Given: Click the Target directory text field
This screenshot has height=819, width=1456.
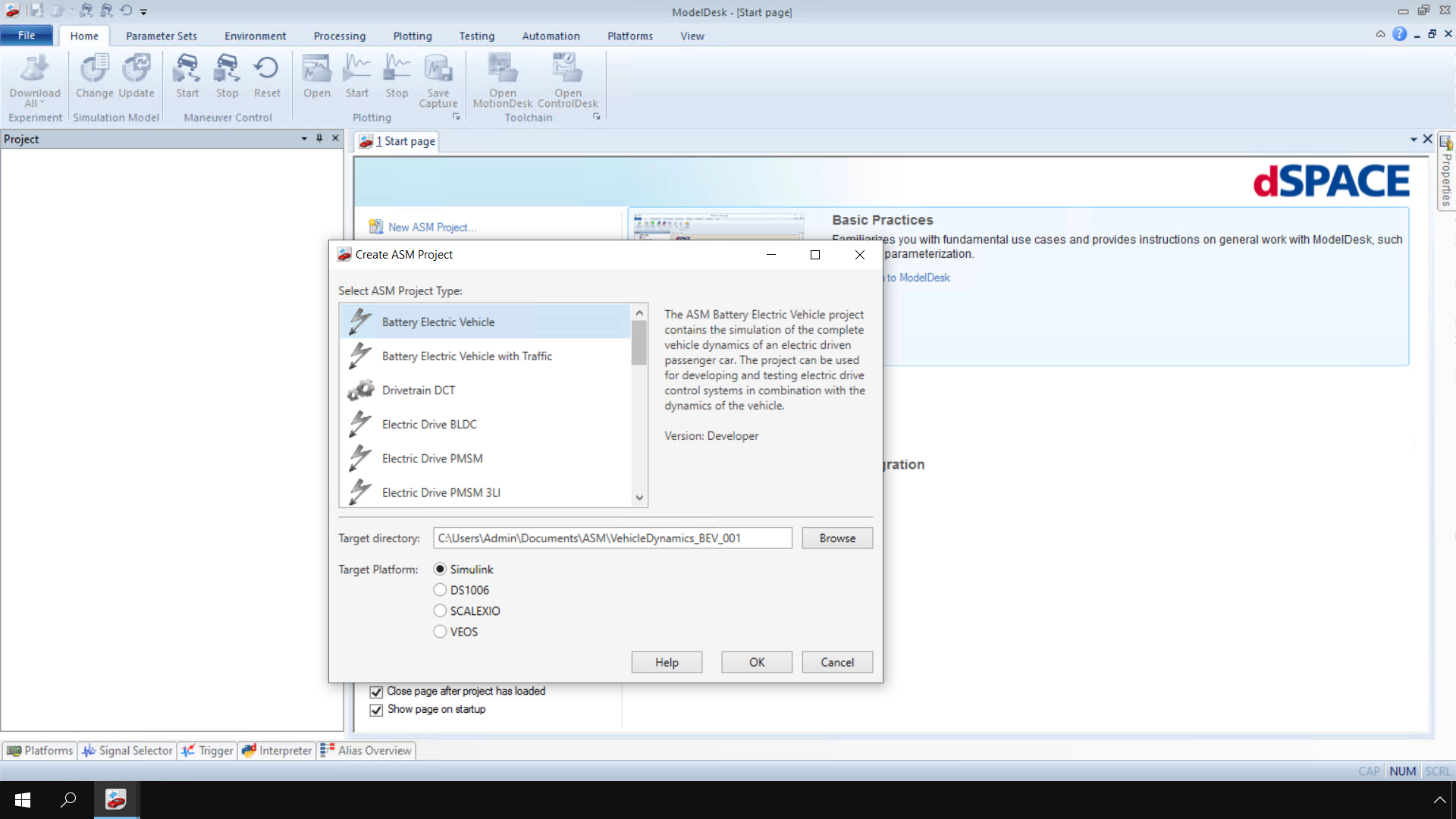Looking at the screenshot, I should pyautogui.click(x=612, y=538).
